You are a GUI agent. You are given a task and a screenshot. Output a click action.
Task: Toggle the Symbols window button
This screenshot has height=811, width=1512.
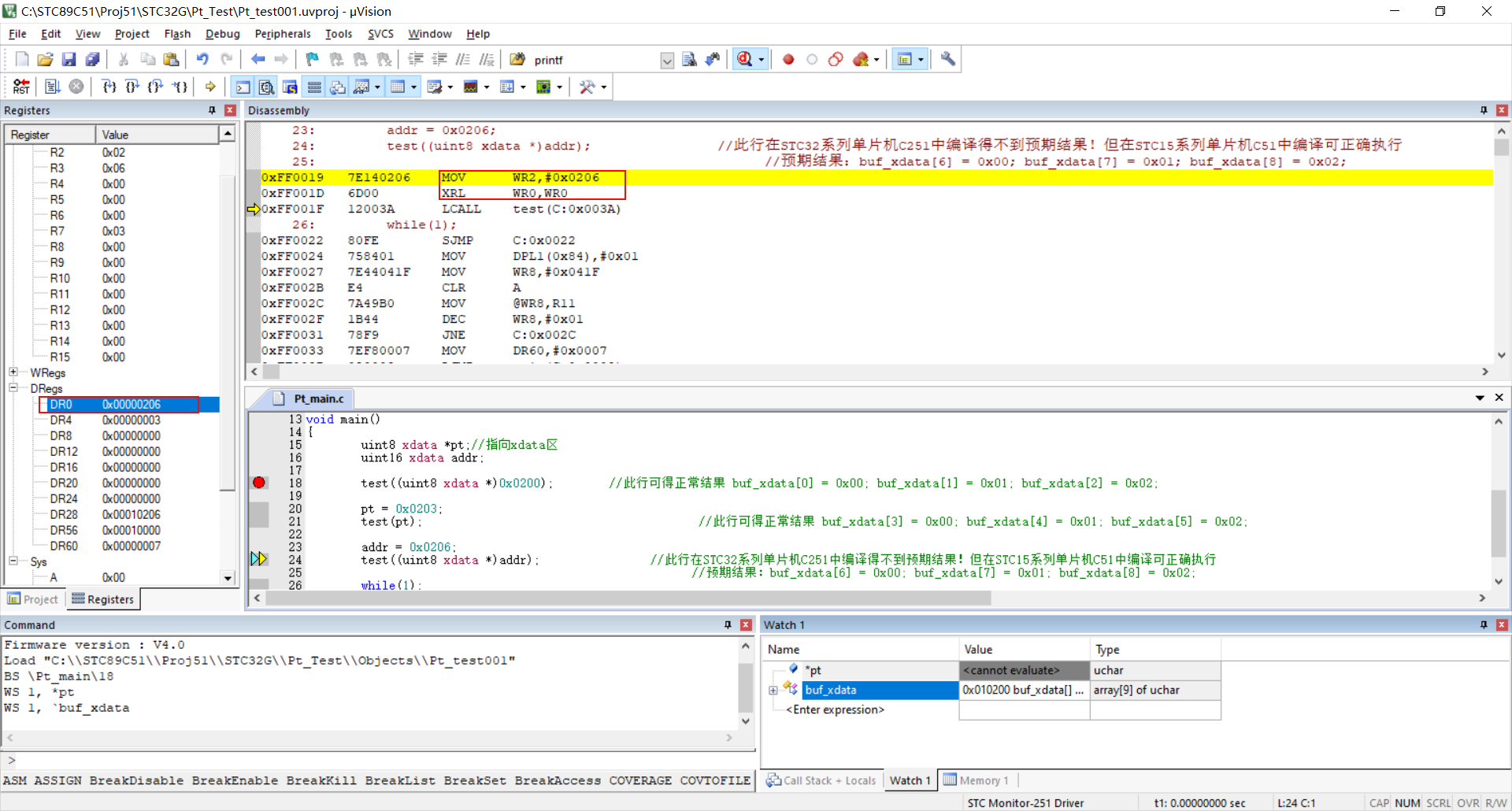click(x=291, y=87)
